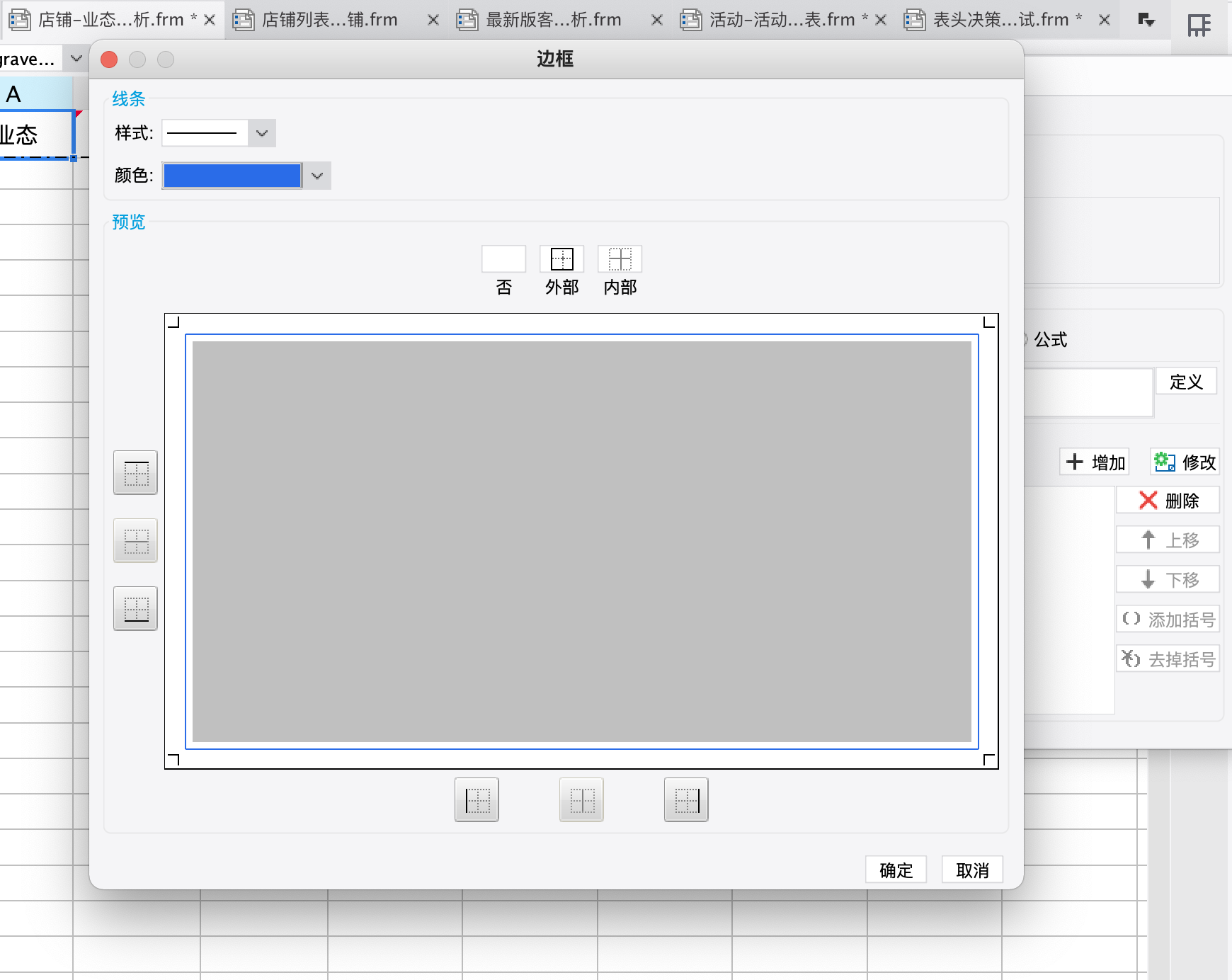The width and height of the screenshot is (1232, 980).
Task: Click 定义 button in background panel
Action: 1187,382
